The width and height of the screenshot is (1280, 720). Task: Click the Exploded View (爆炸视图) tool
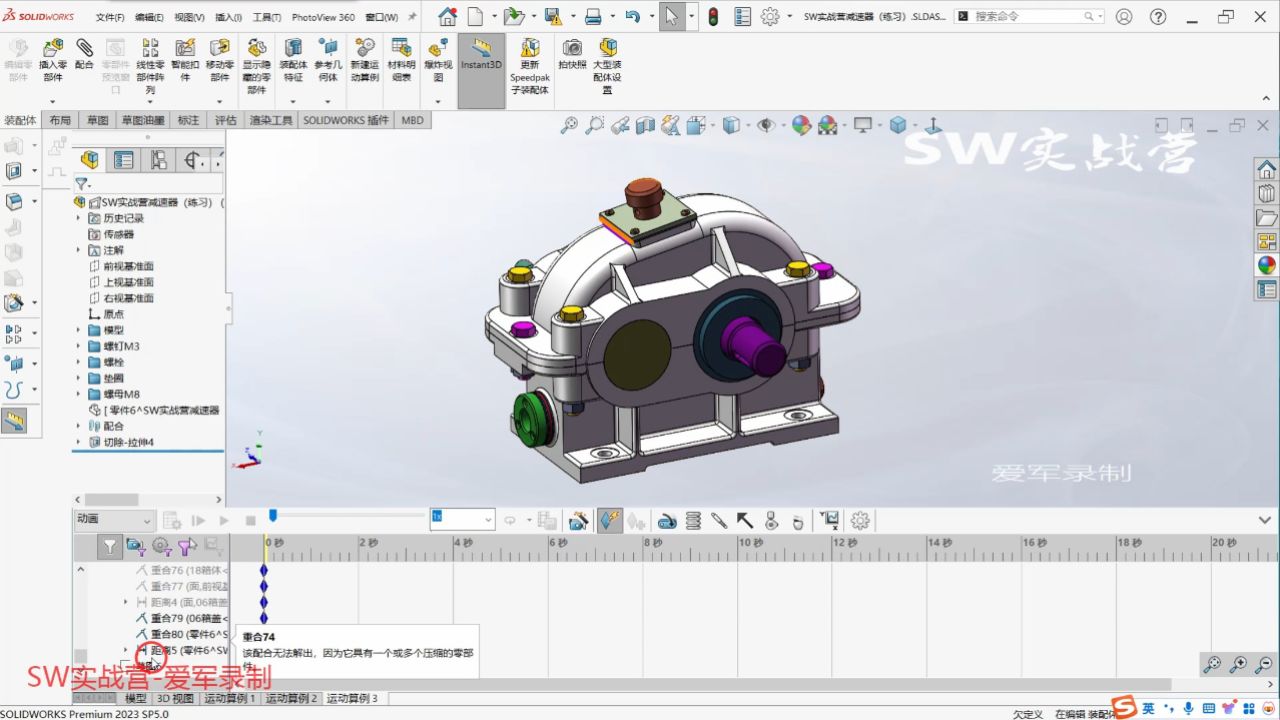pyautogui.click(x=437, y=60)
